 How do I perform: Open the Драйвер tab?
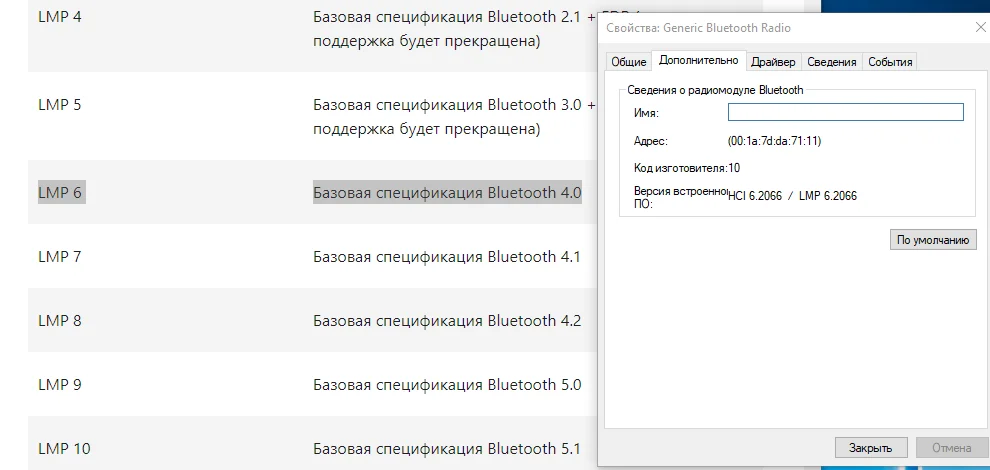click(x=773, y=61)
